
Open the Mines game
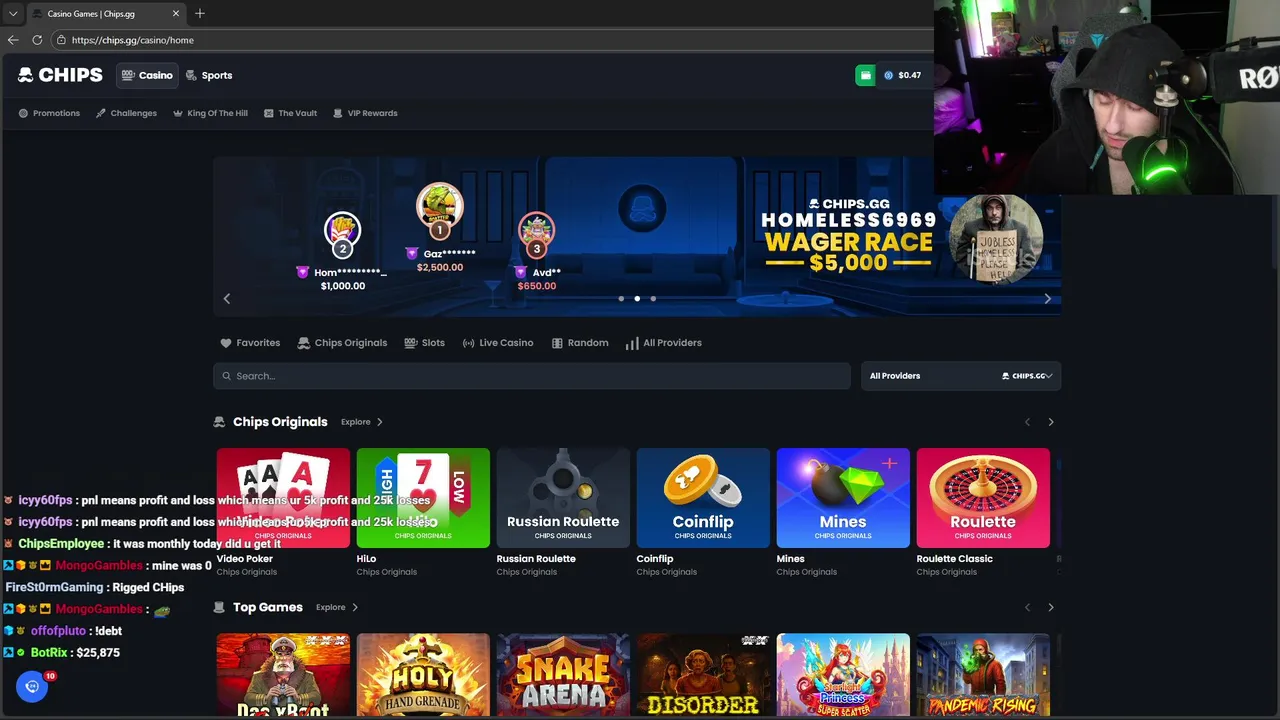tap(843, 498)
